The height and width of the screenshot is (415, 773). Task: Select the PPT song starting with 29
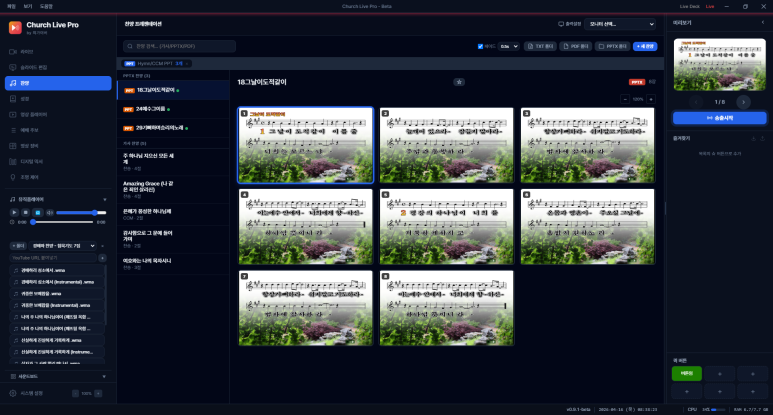tap(173, 128)
